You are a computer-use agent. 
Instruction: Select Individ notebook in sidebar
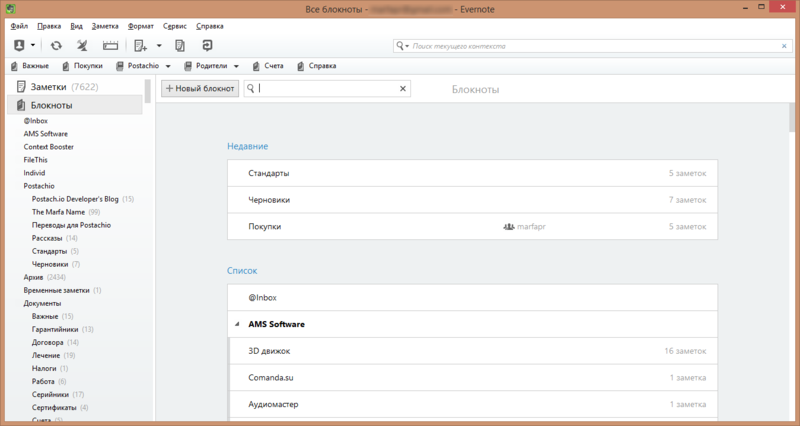tap(34, 173)
